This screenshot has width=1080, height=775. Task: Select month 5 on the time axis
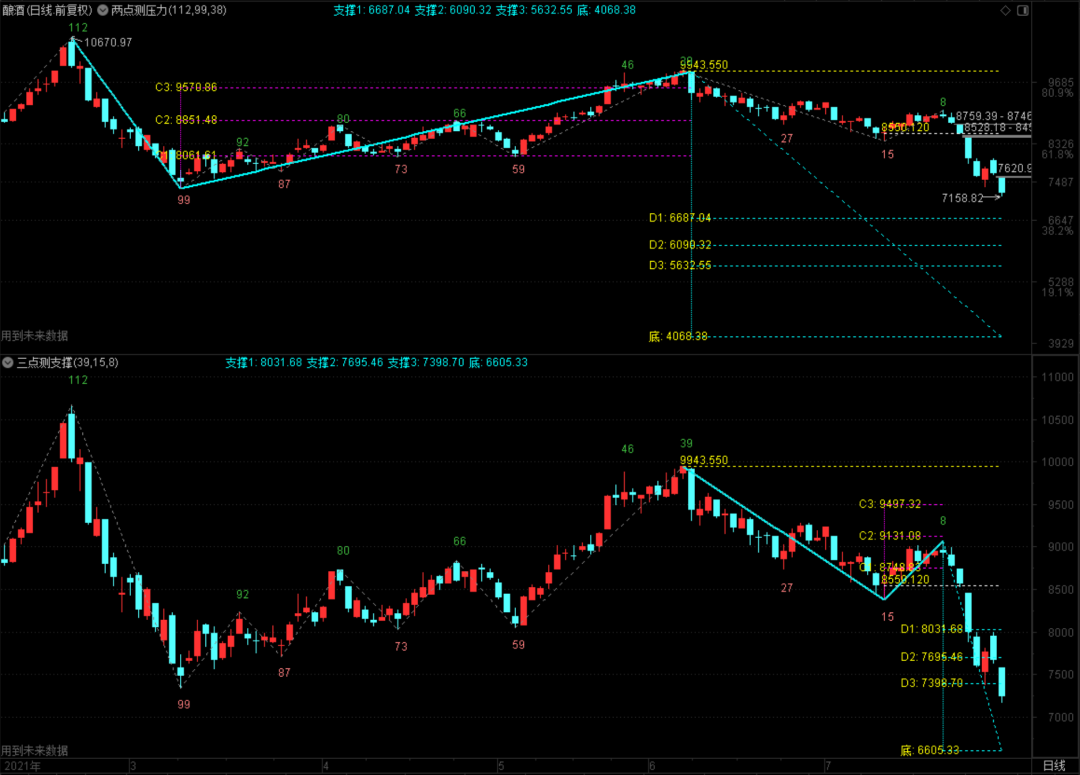pyautogui.click(x=501, y=766)
